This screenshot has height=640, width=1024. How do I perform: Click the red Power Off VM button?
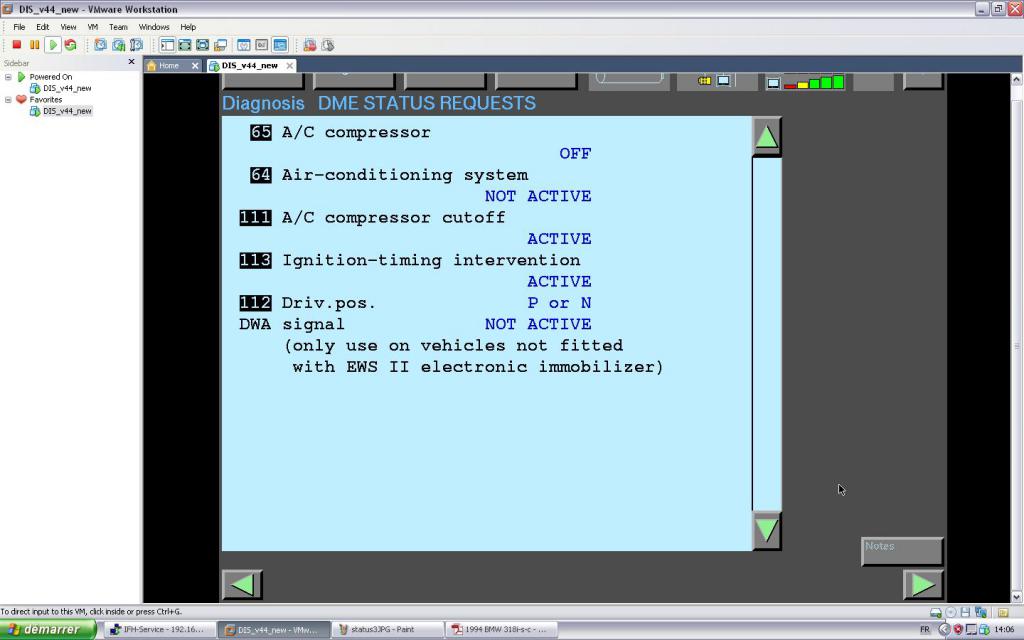(x=17, y=45)
